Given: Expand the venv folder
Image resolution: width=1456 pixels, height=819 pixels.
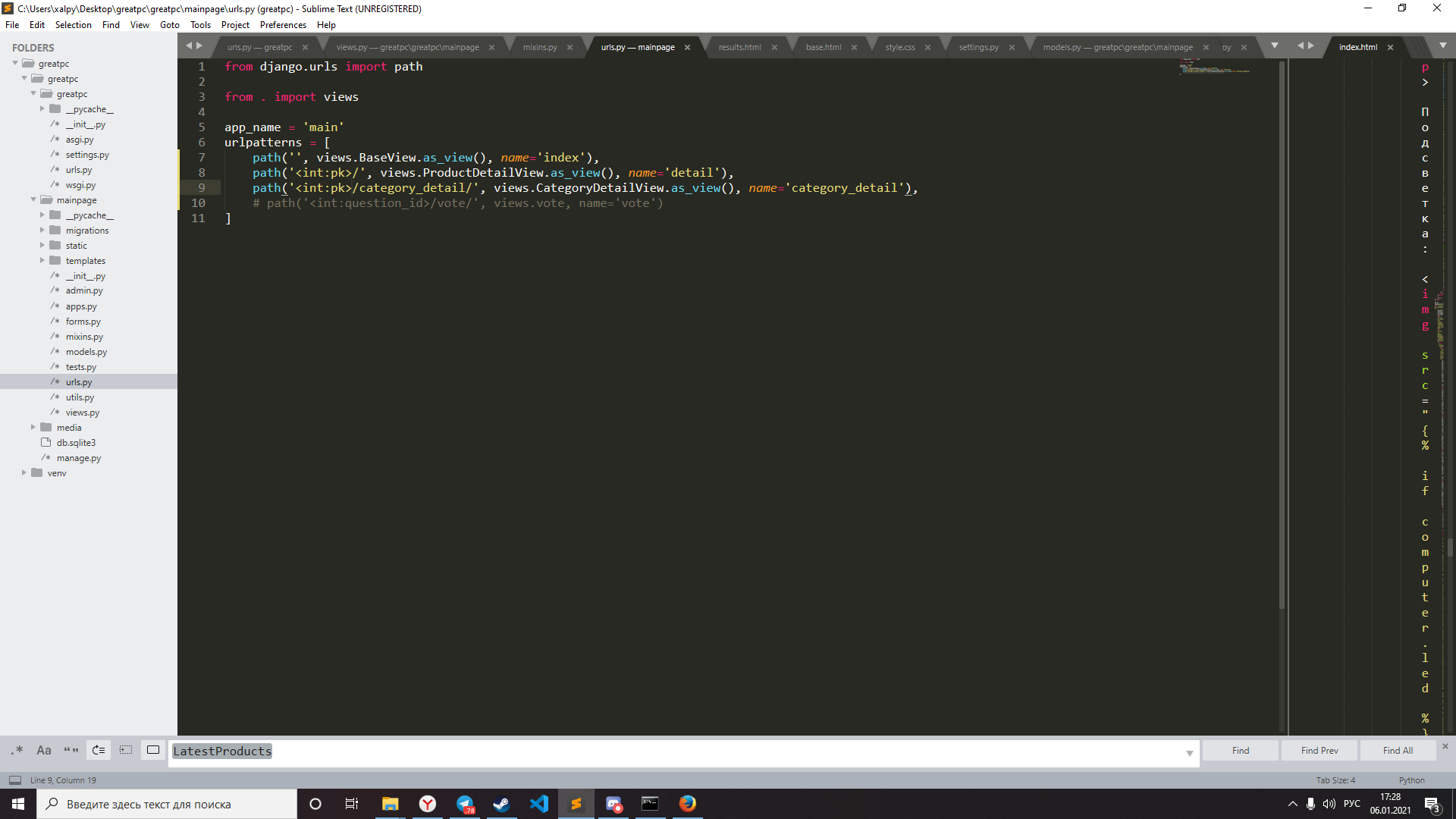Looking at the screenshot, I should point(24,473).
